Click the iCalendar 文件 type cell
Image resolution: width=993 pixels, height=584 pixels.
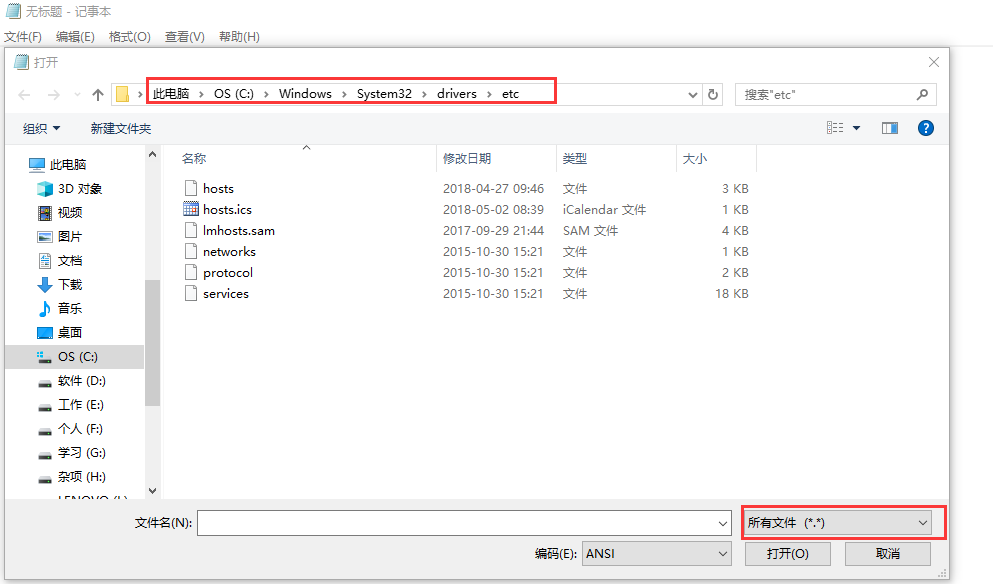(604, 210)
